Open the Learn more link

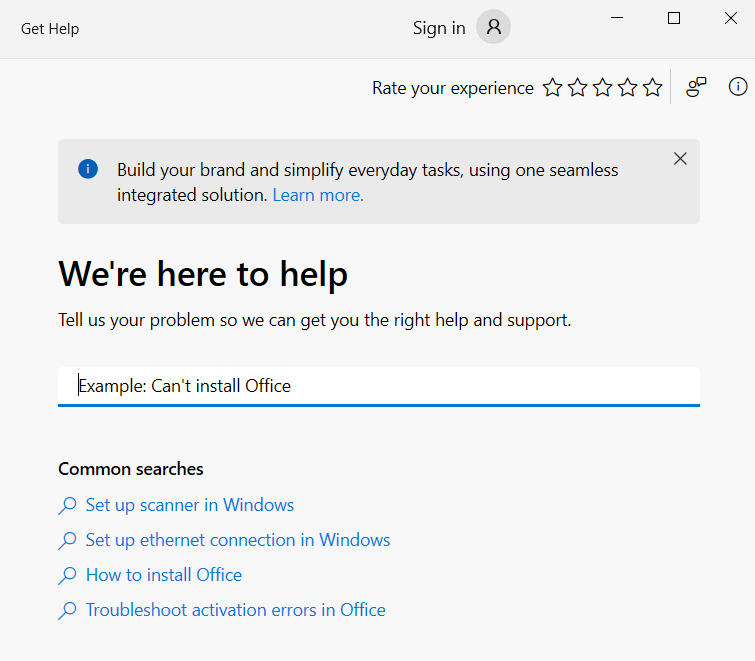click(318, 195)
